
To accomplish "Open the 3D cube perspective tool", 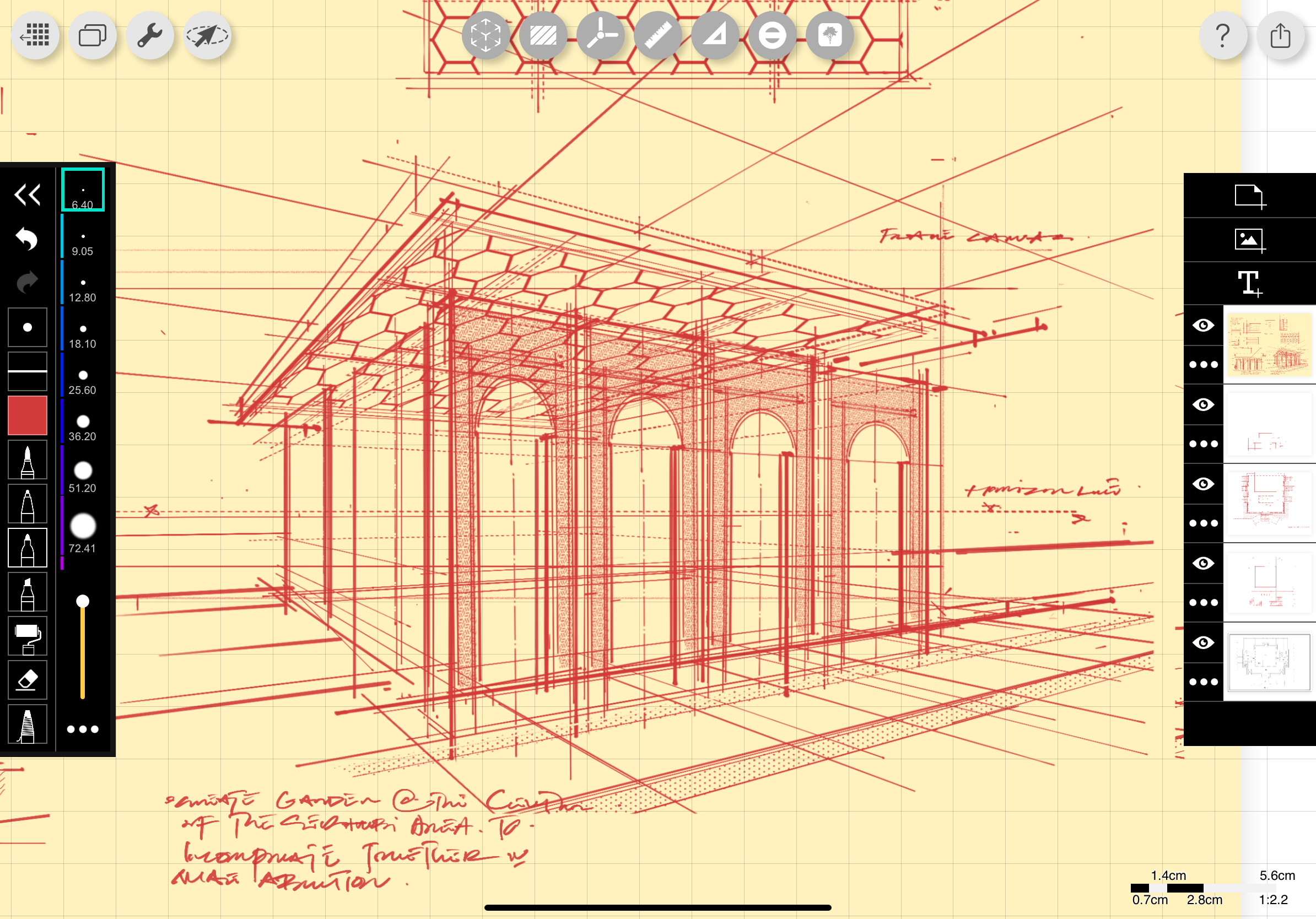I will tap(486, 35).
